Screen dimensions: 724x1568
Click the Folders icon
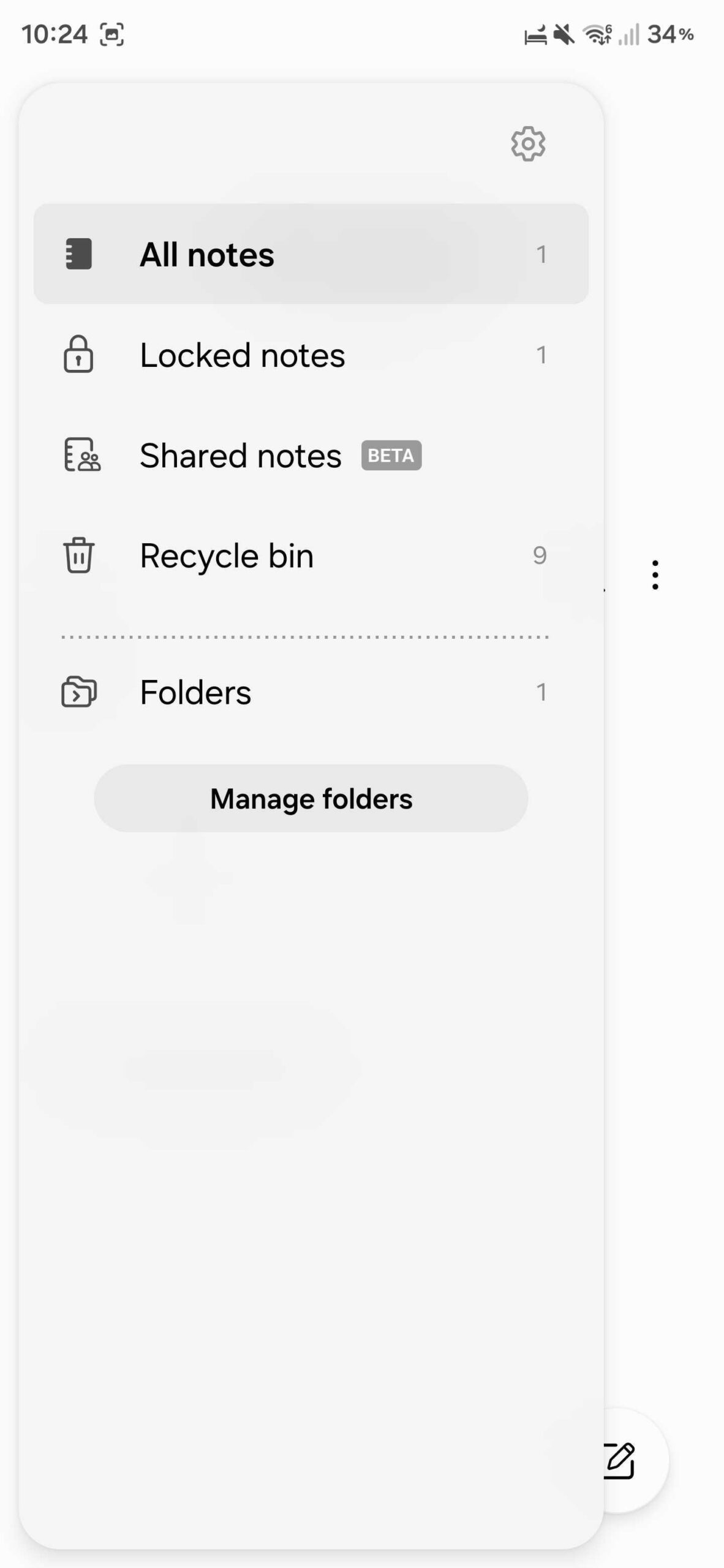pyautogui.click(x=78, y=693)
